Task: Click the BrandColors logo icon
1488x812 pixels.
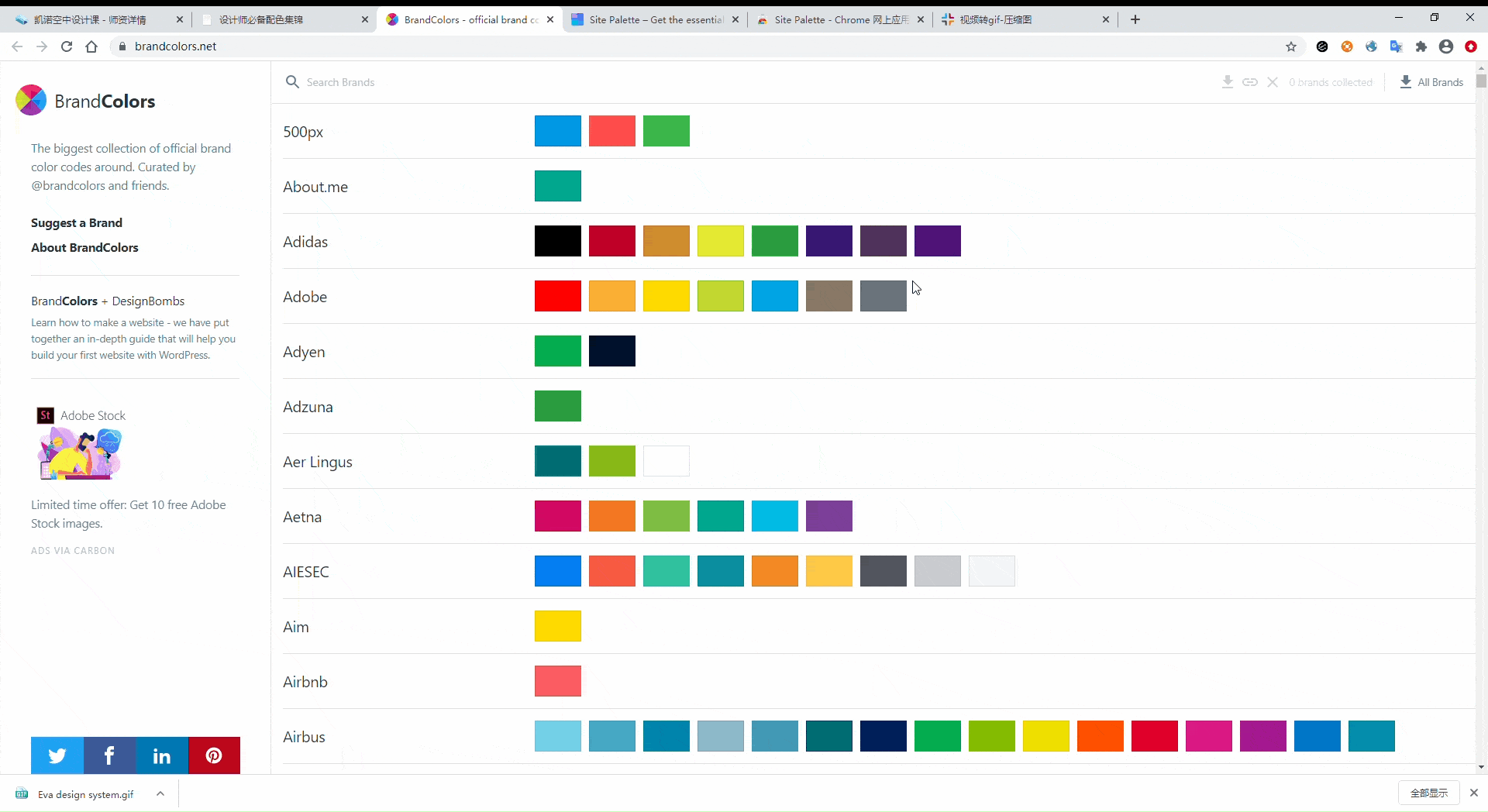Action: pyautogui.click(x=31, y=100)
